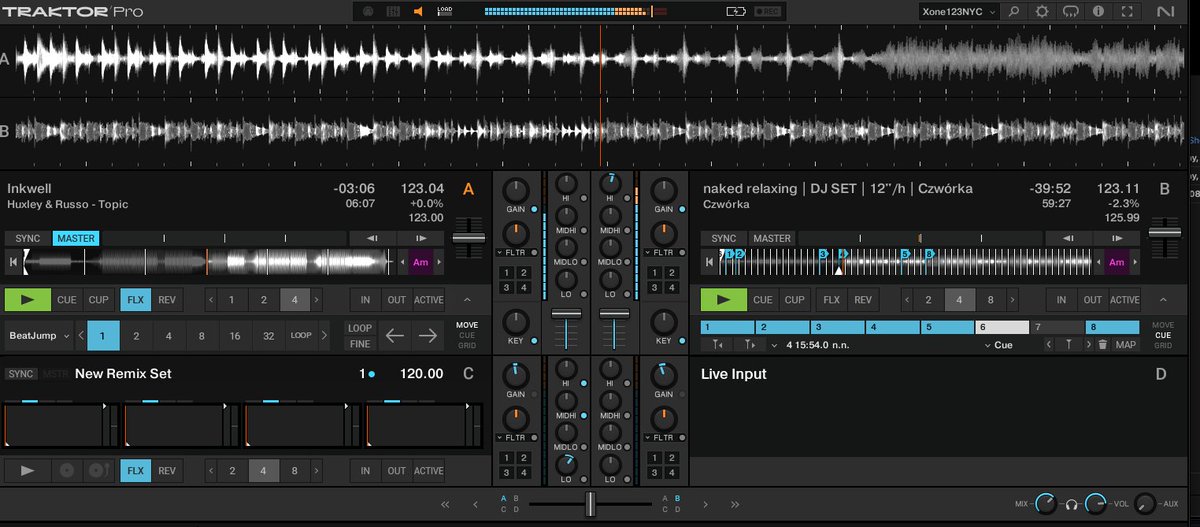Jump to track start on deck B
Viewport: 1200px width, 527px height.
[709, 262]
